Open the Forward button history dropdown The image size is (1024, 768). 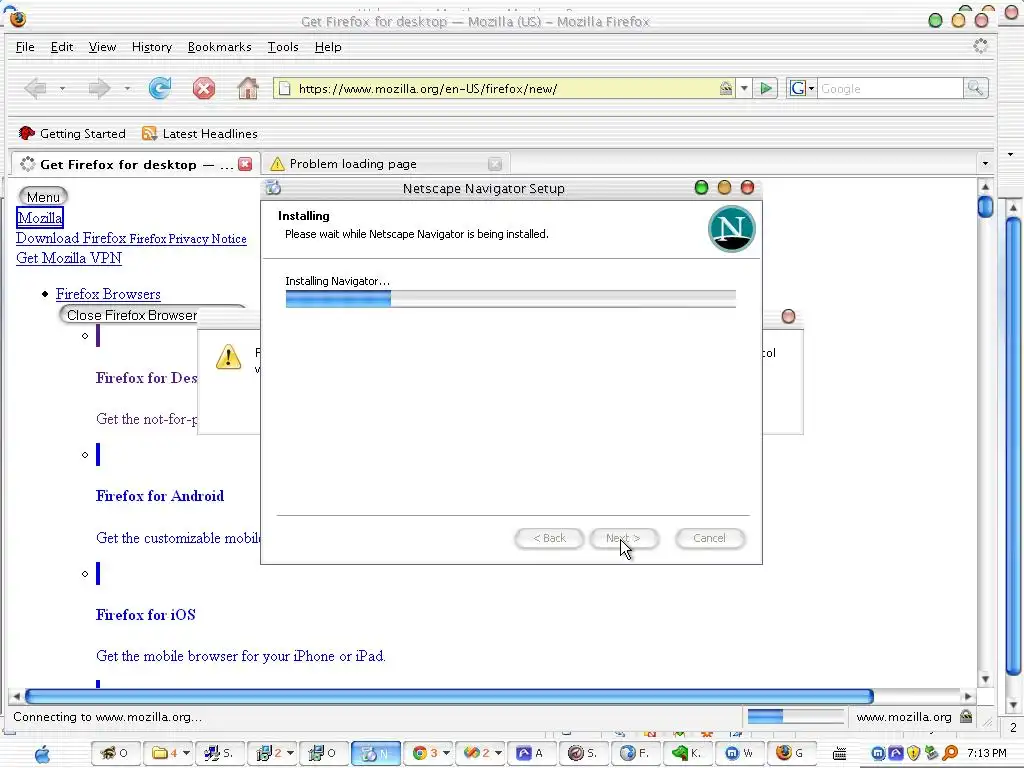click(x=127, y=88)
